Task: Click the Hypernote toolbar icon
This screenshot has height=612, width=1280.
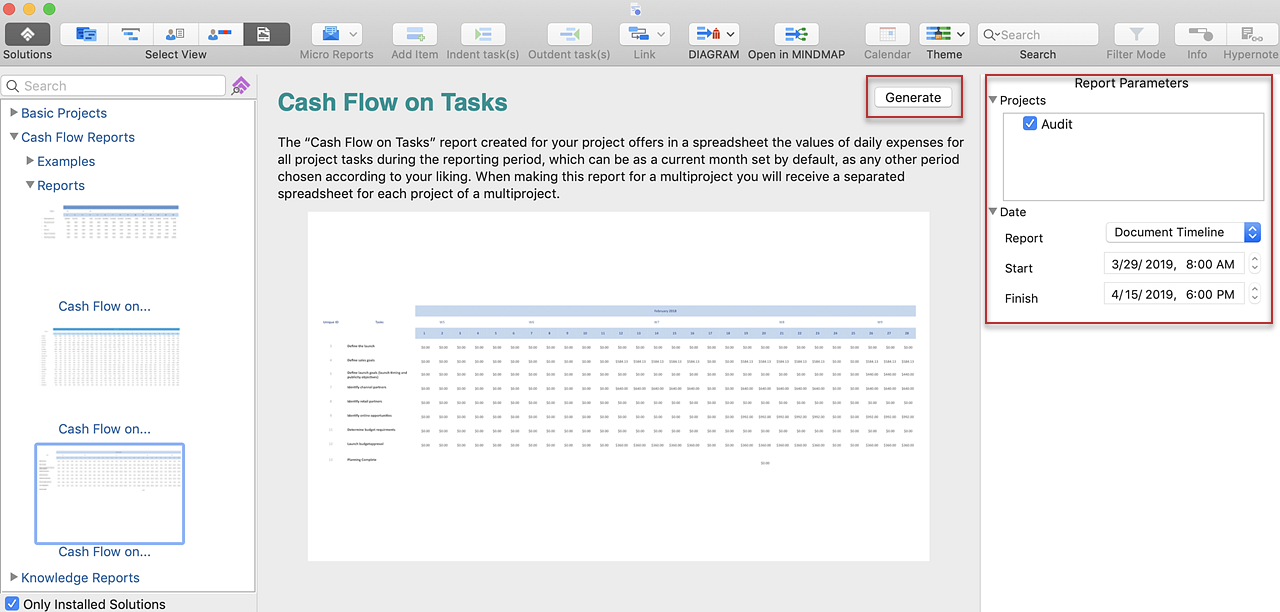Action: tap(1250, 34)
